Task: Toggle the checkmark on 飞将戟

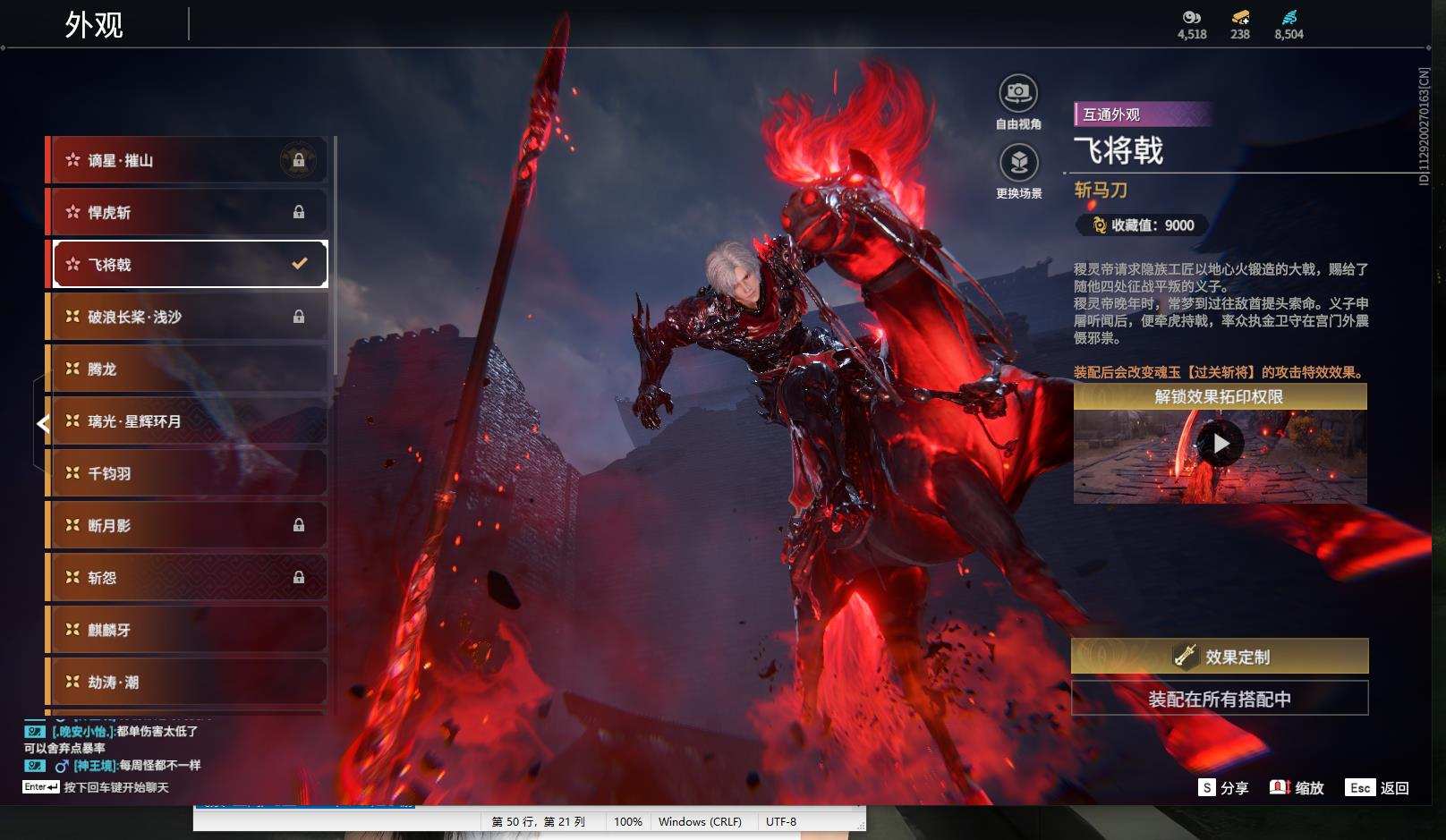Action: (300, 264)
